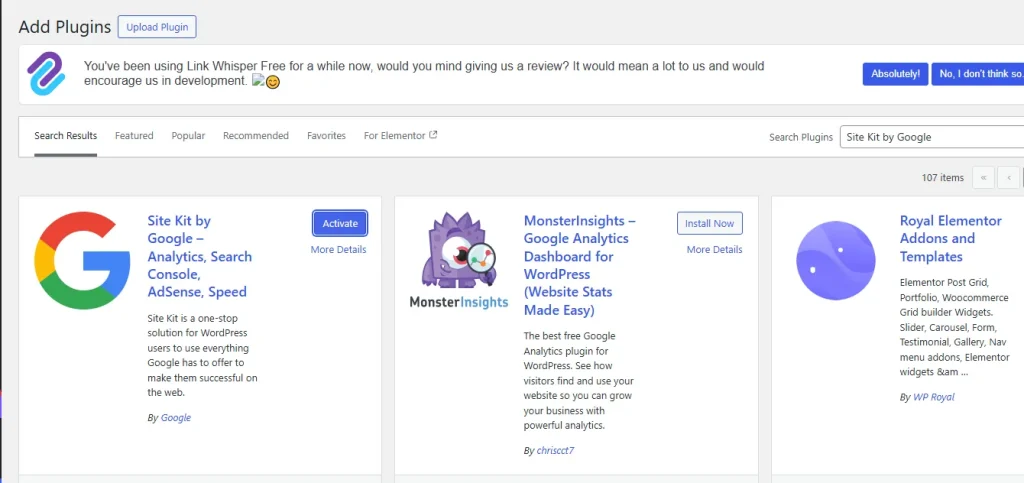Open the MonsterInsights plugin title link
The width and height of the screenshot is (1024, 483).
pyautogui.click(x=580, y=265)
